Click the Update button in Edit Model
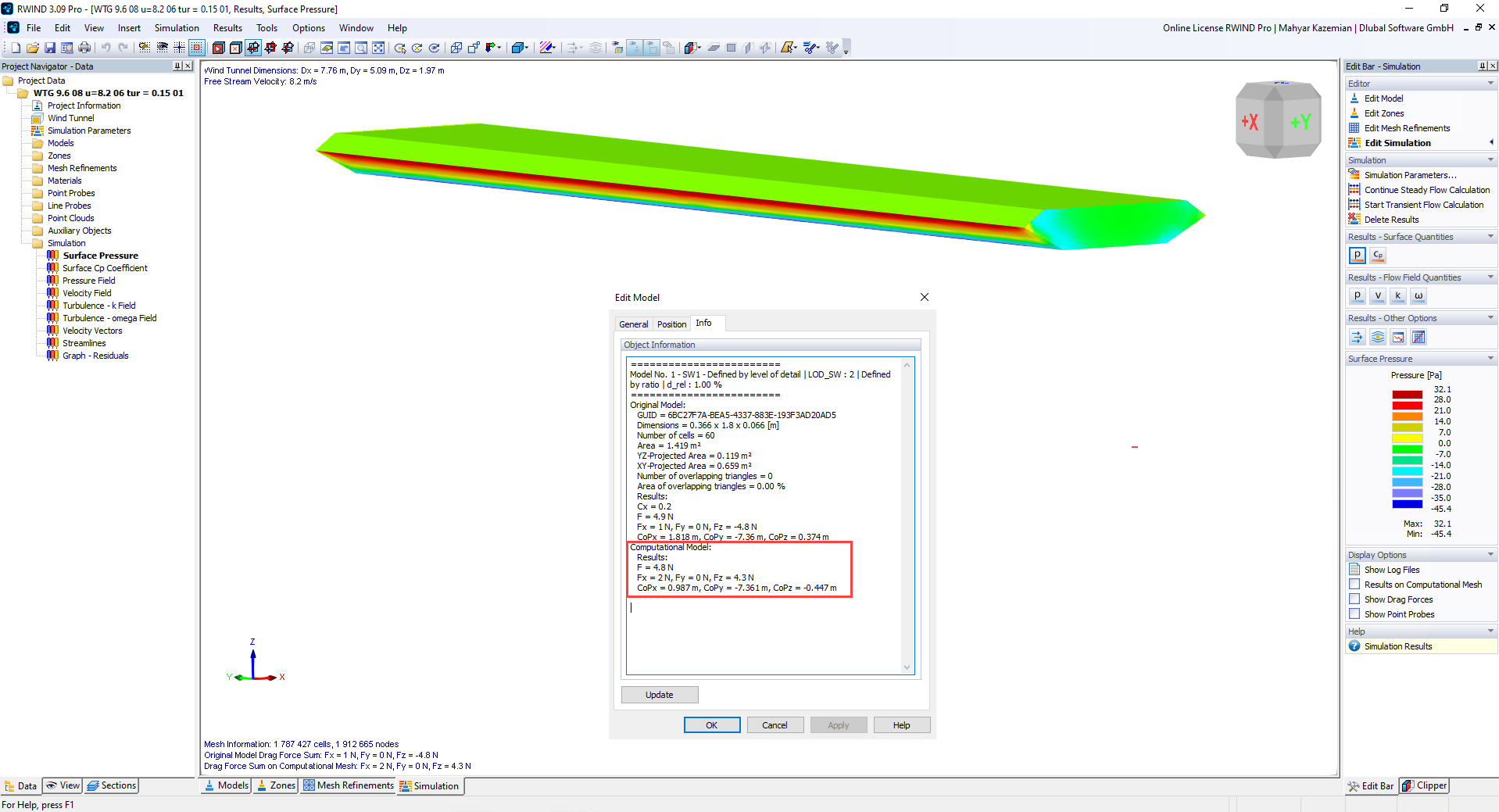The image size is (1499, 812). (659, 695)
